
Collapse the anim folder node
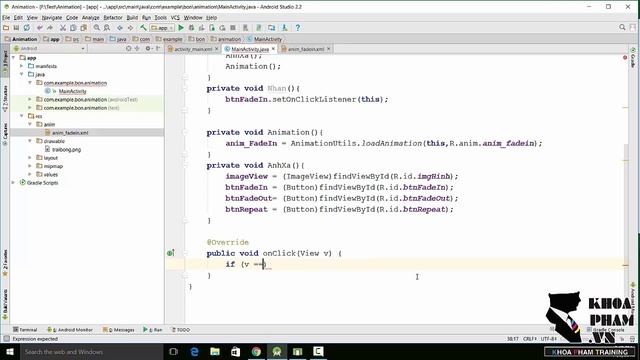coord(30,124)
